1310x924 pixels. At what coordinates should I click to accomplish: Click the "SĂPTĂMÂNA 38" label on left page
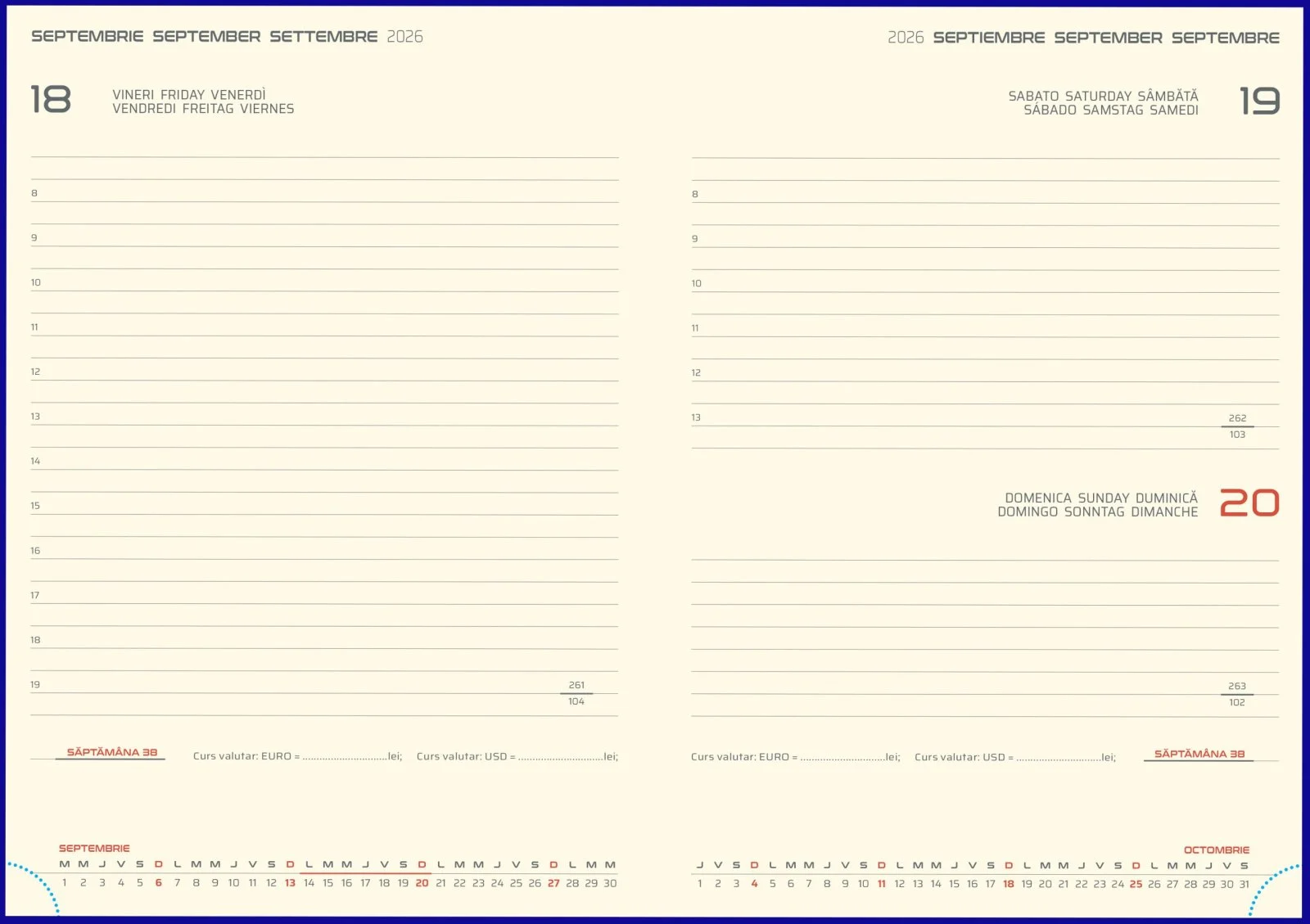pyautogui.click(x=111, y=750)
